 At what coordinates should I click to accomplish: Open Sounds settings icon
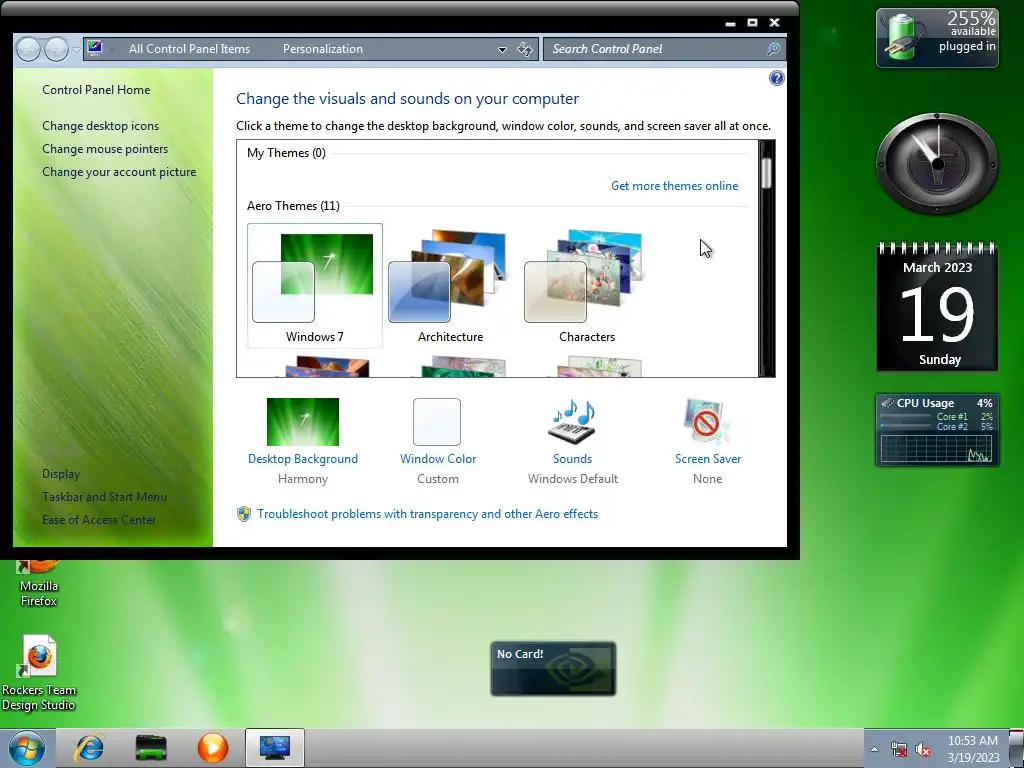[x=573, y=422]
